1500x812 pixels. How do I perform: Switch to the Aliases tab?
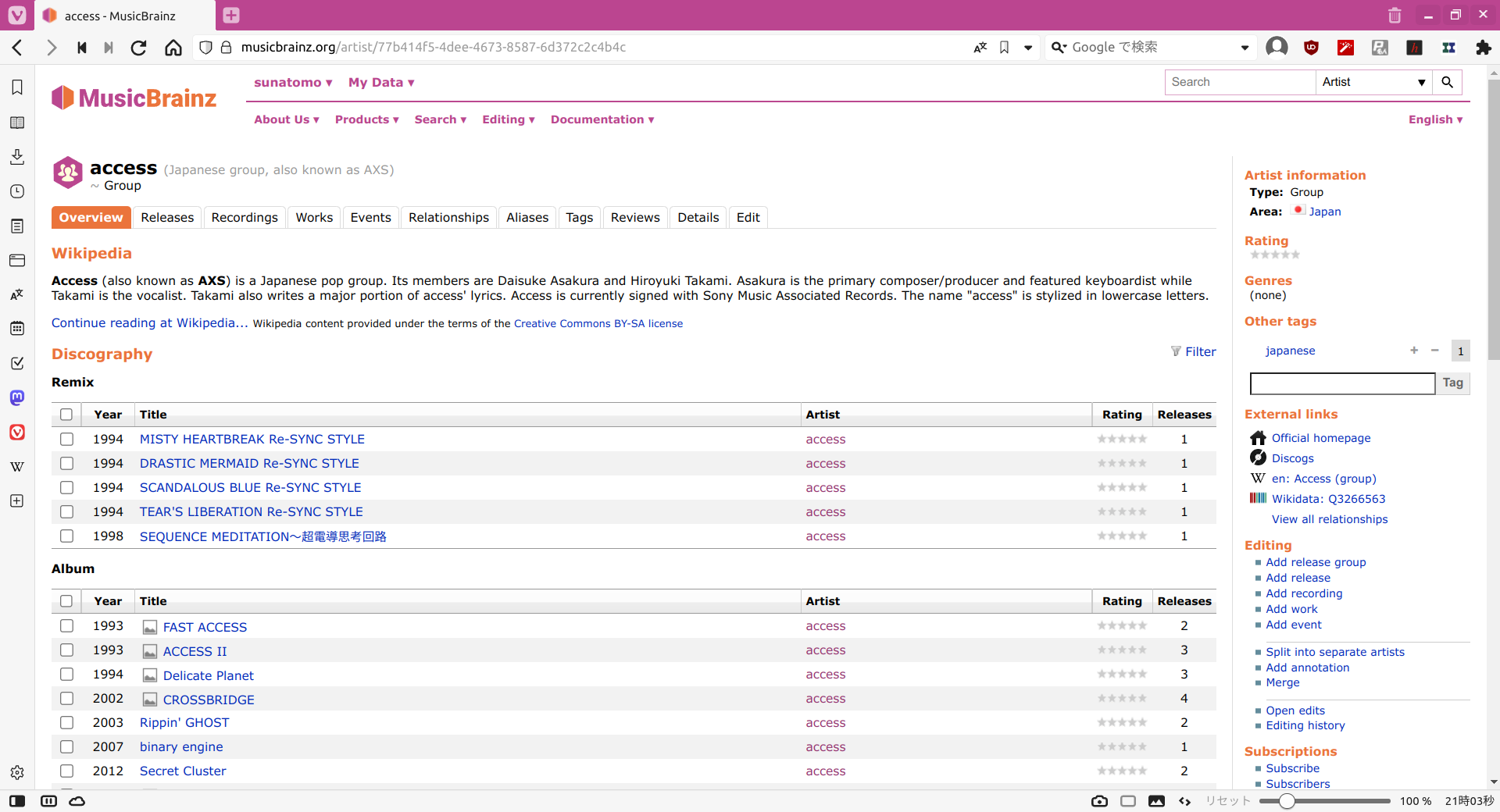[527, 218]
